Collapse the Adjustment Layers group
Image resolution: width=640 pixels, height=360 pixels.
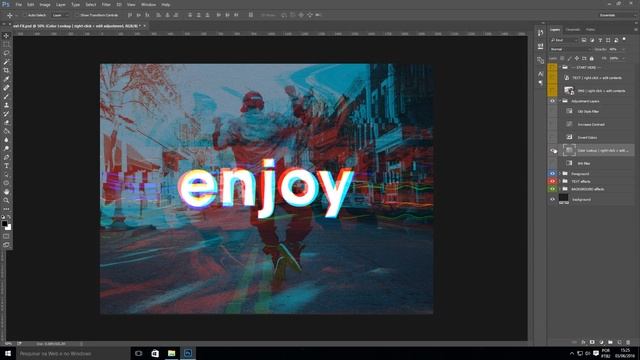pos(560,101)
